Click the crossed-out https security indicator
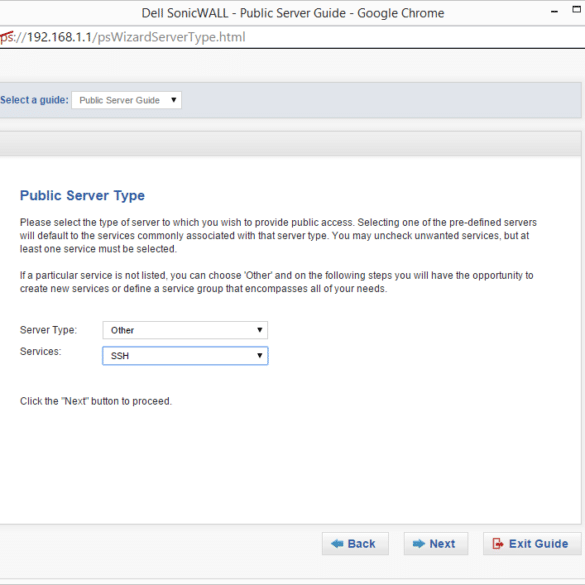The image size is (585, 585). coord(7,37)
